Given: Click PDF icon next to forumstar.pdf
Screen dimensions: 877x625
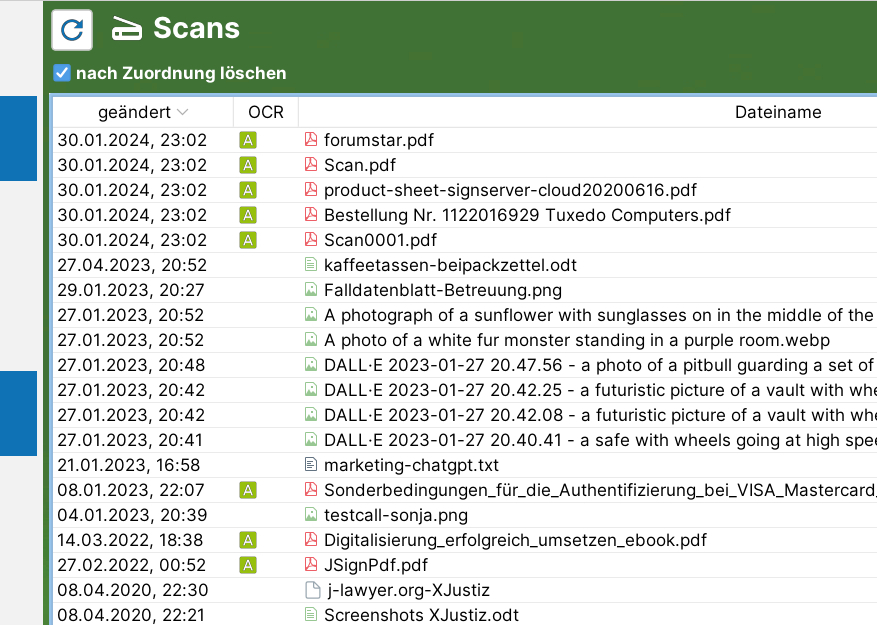Looking at the screenshot, I should pyautogui.click(x=311, y=140).
